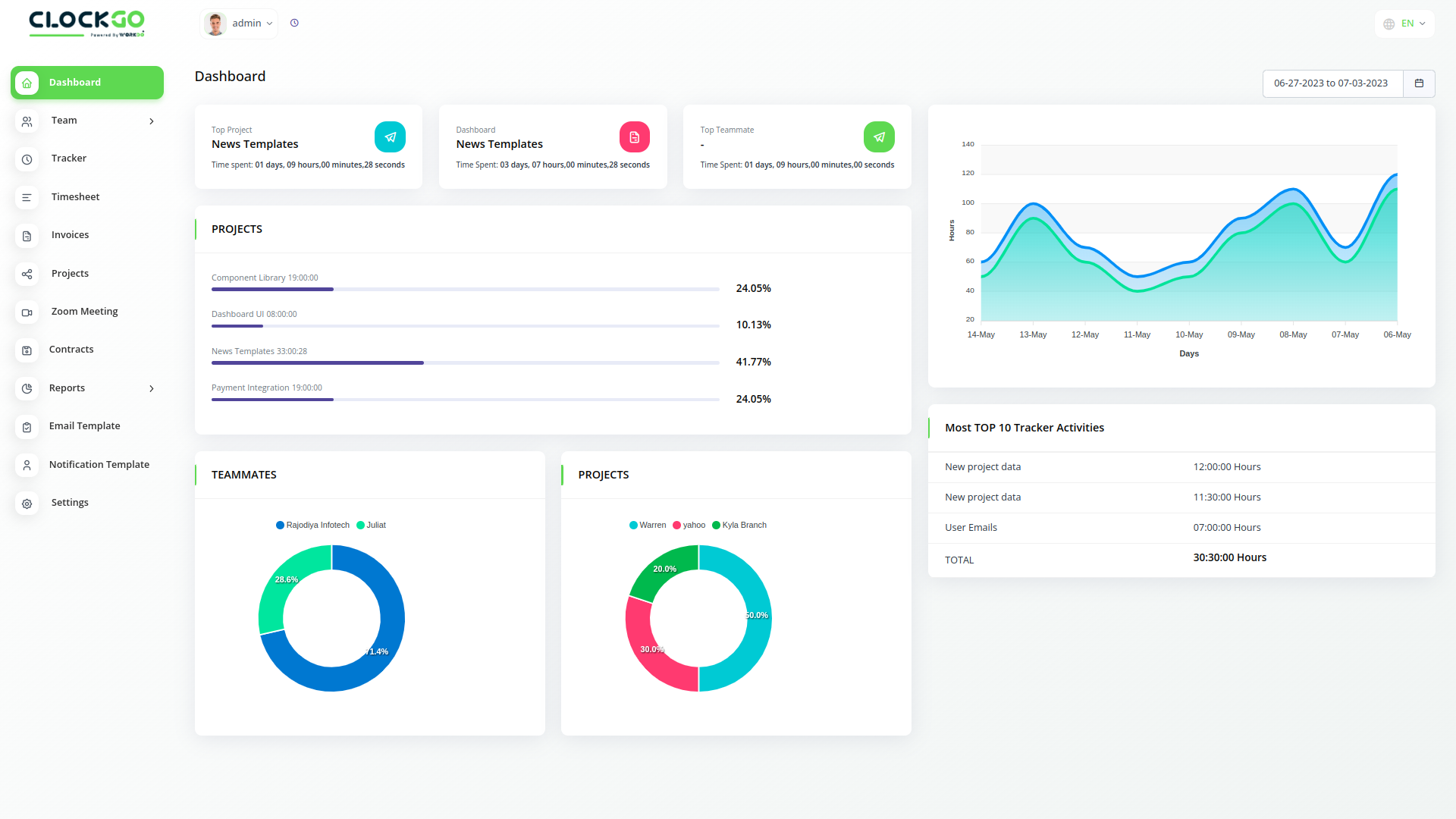Viewport: 1456px width, 819px height.
Task: Click the ClockGo logo link
Action: 86,23
